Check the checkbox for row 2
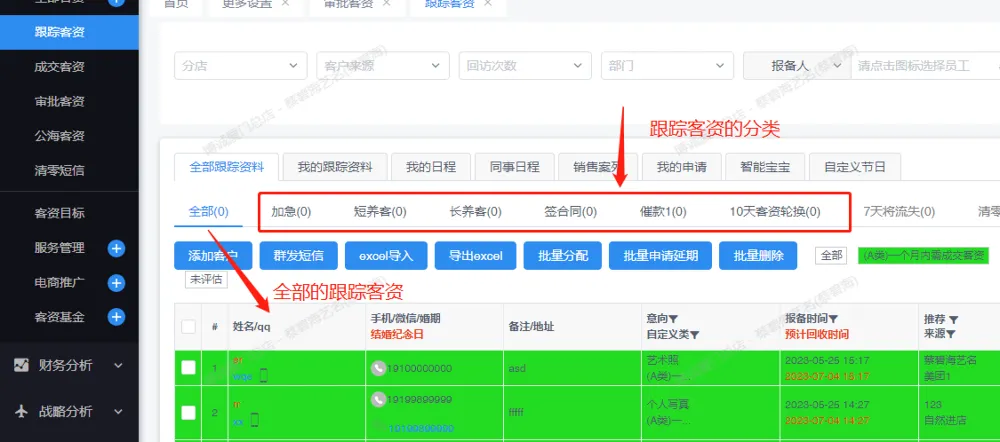Screen dimensions: 1000x442 (188, 412)
